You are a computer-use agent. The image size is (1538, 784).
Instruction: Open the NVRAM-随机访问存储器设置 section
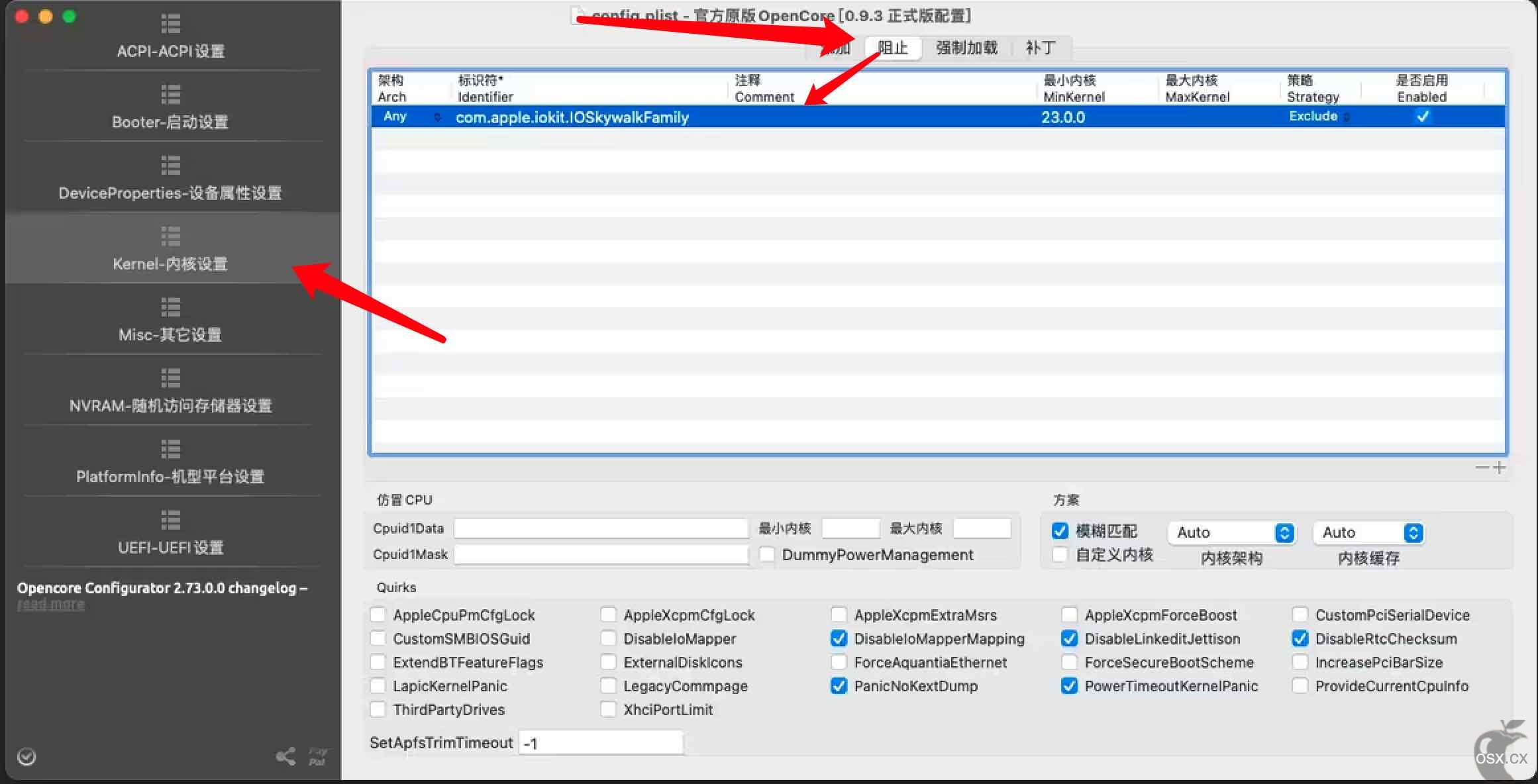coord(171,391)
